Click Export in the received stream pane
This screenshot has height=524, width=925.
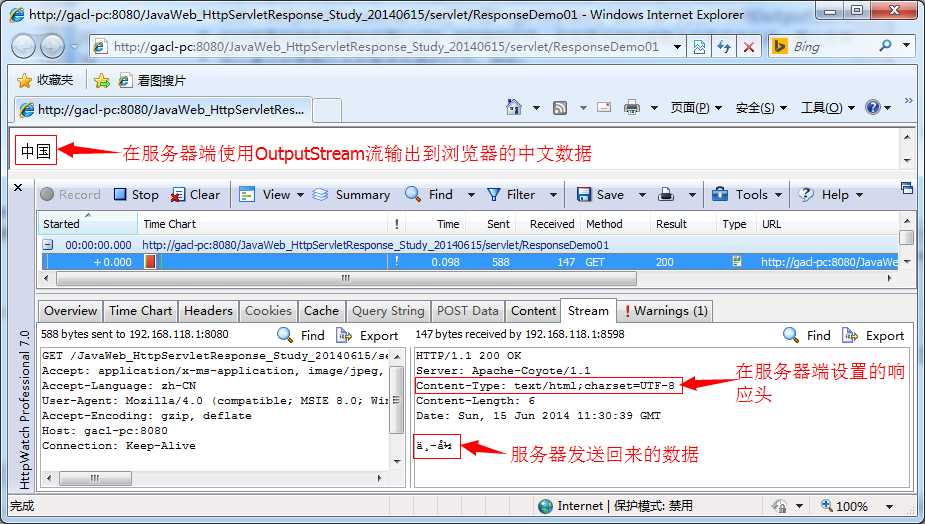[x=874, y=335]
